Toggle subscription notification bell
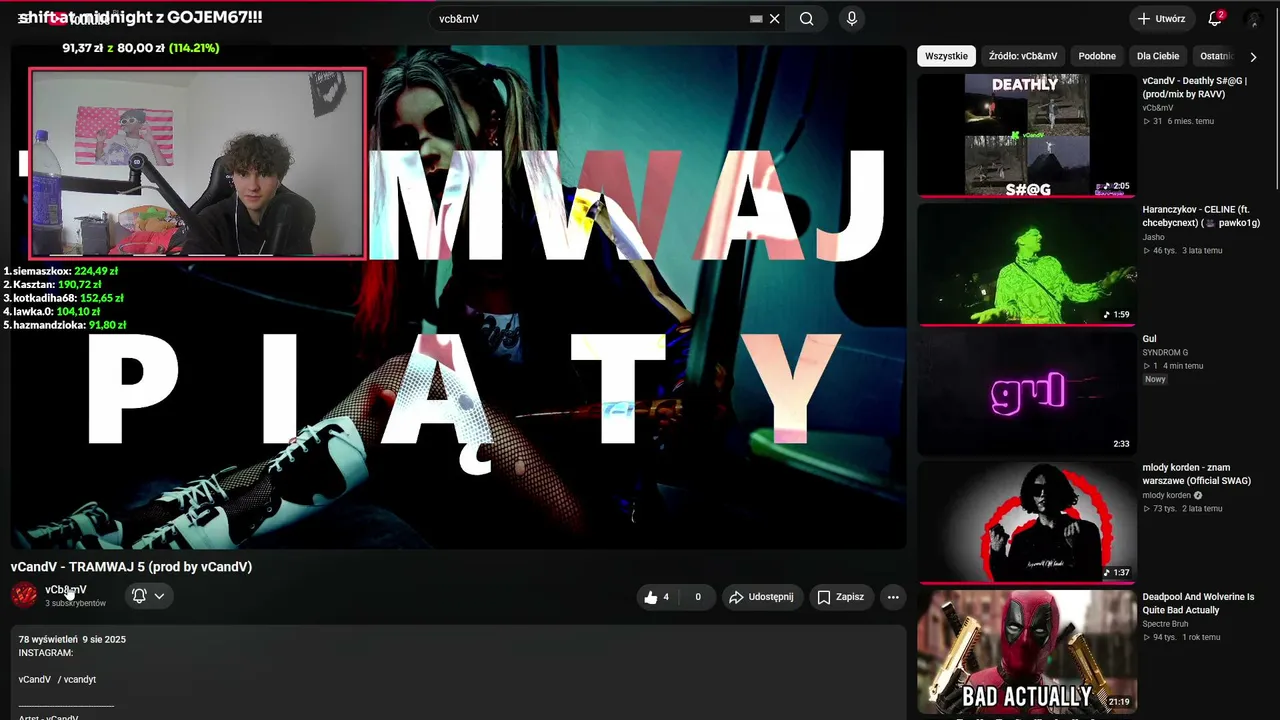Screen dimensions: 1280x720 139,596
